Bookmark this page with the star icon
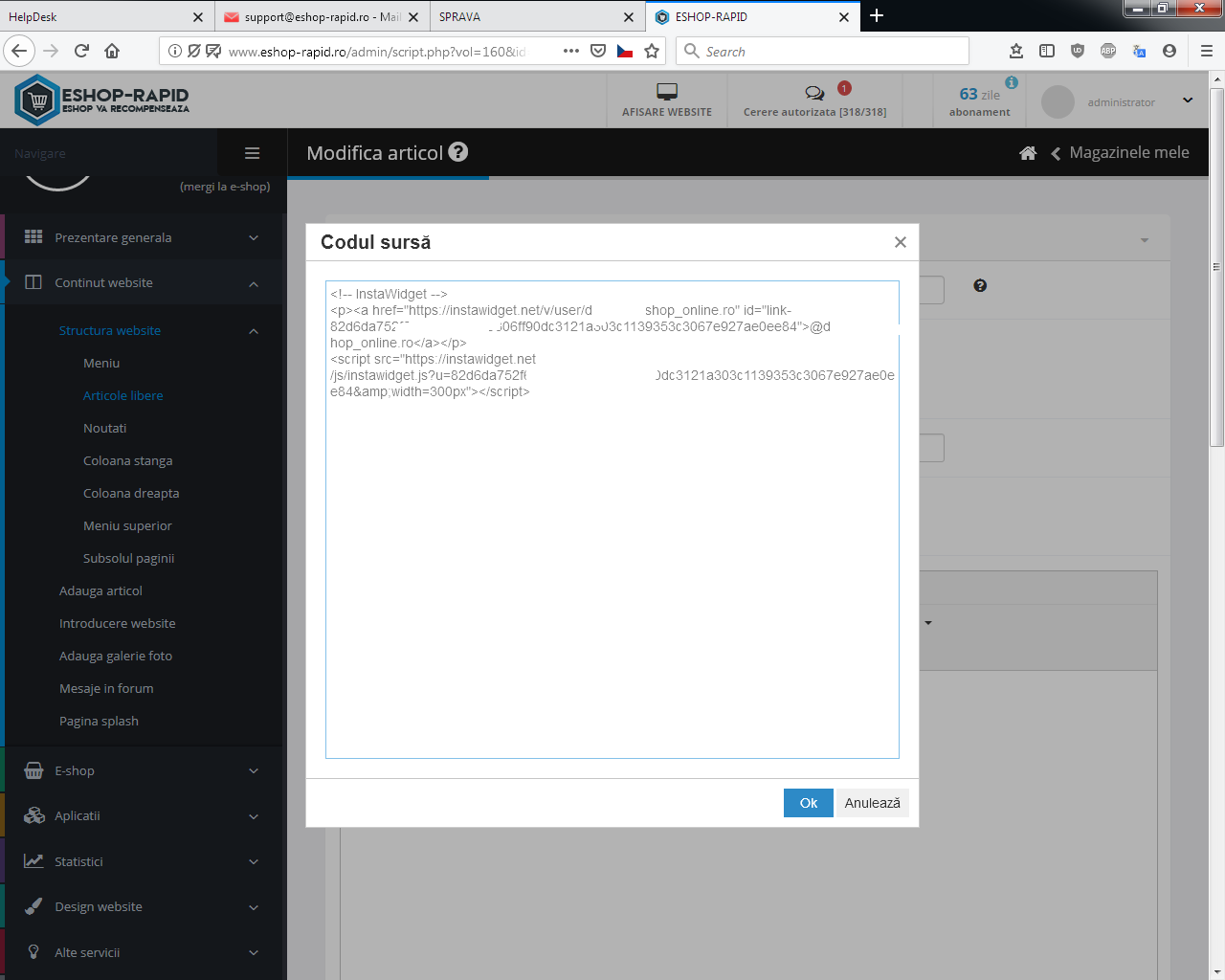This screenshot has height=980, width=1225. 652,51
